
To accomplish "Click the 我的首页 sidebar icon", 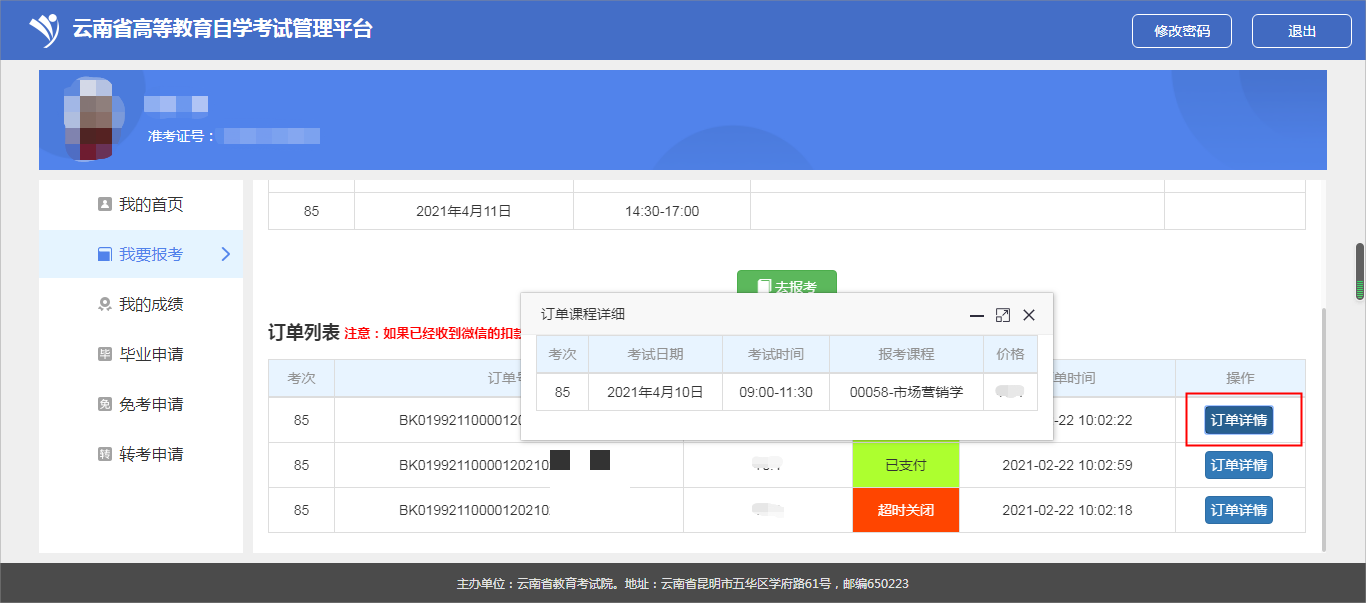I will point(104,204).
